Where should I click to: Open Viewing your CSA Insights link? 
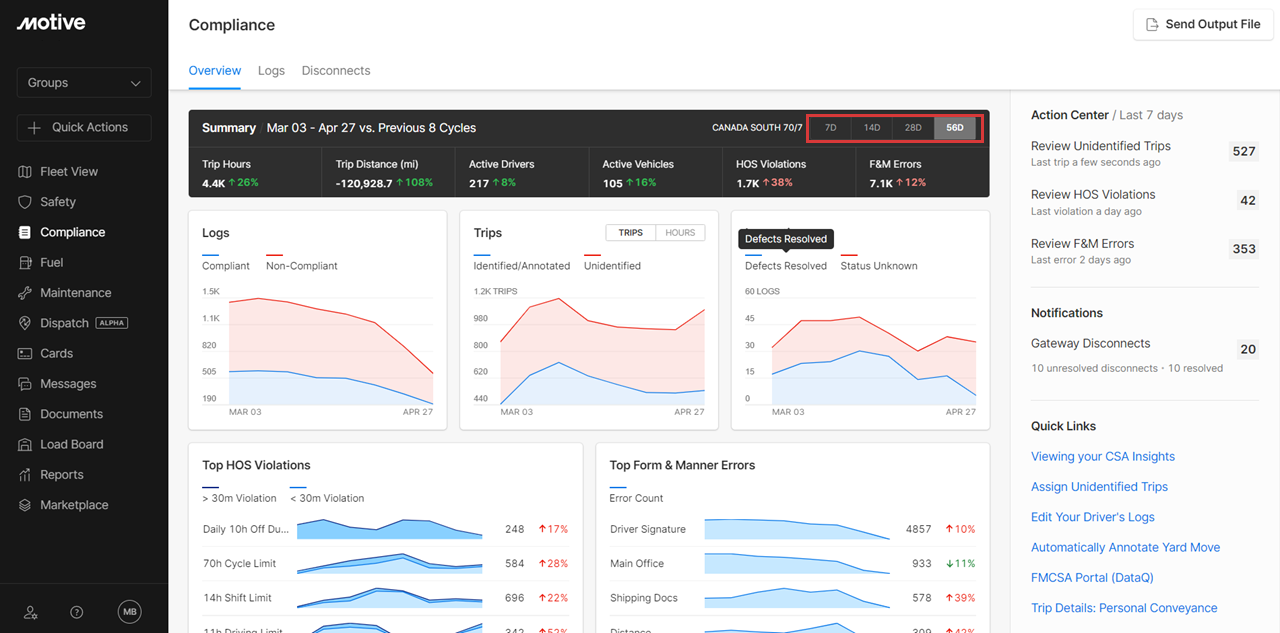1102,457
